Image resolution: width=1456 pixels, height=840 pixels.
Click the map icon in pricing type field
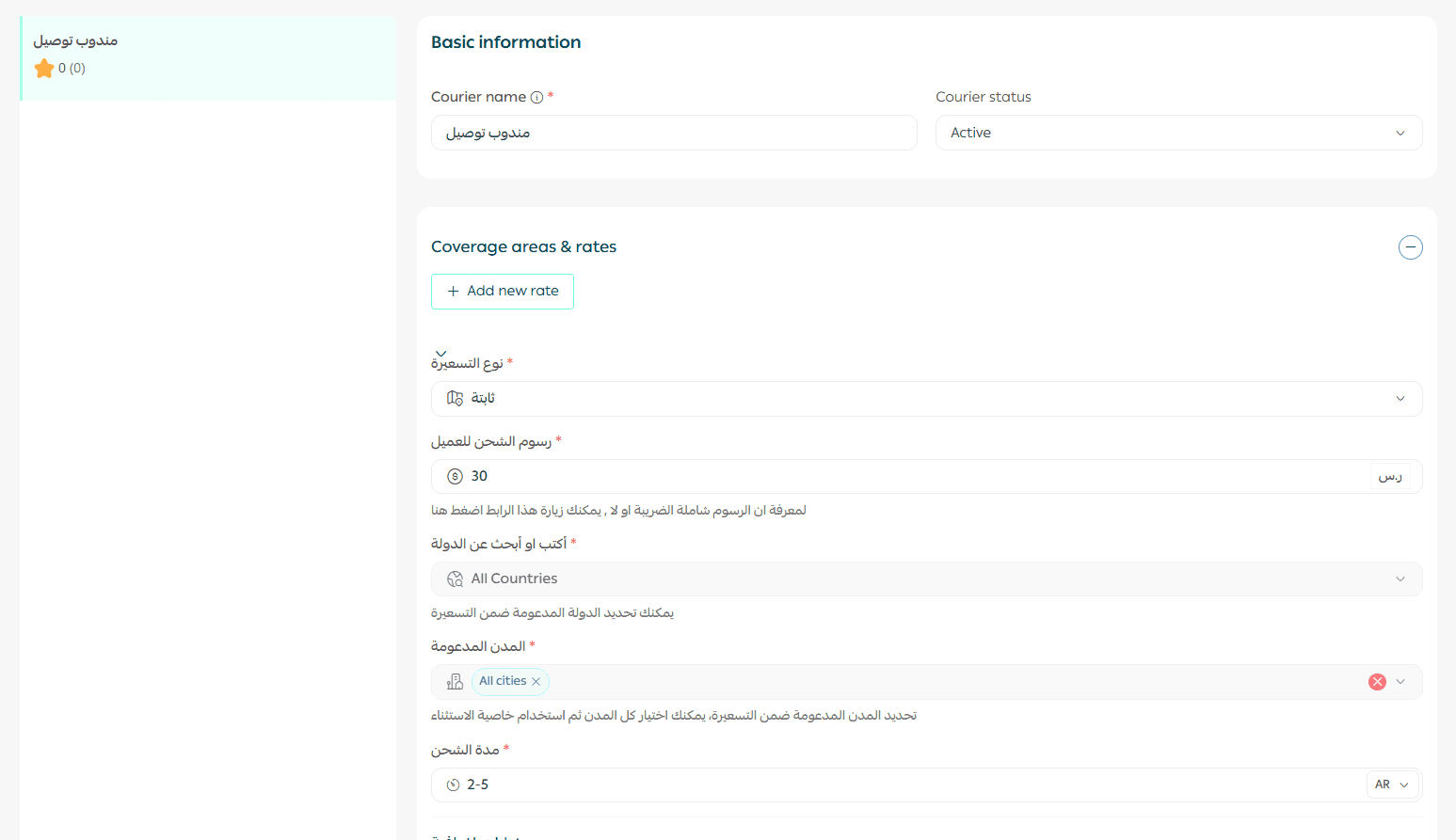coord(456,399)
